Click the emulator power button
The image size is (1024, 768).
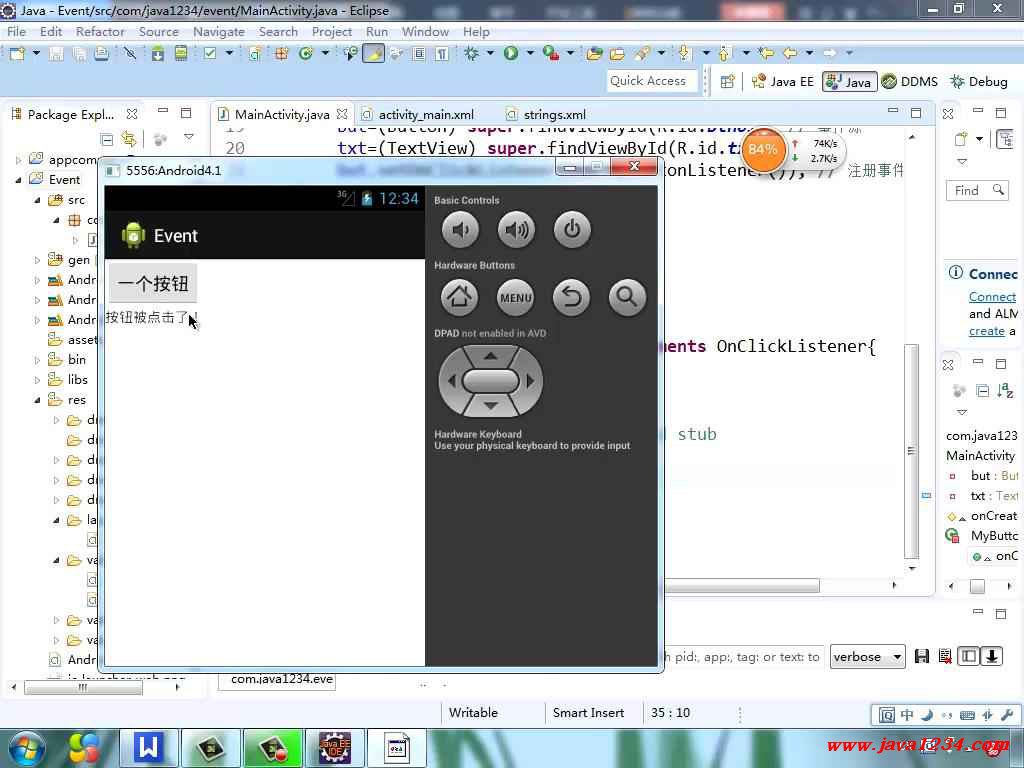[x=572, y=230]
